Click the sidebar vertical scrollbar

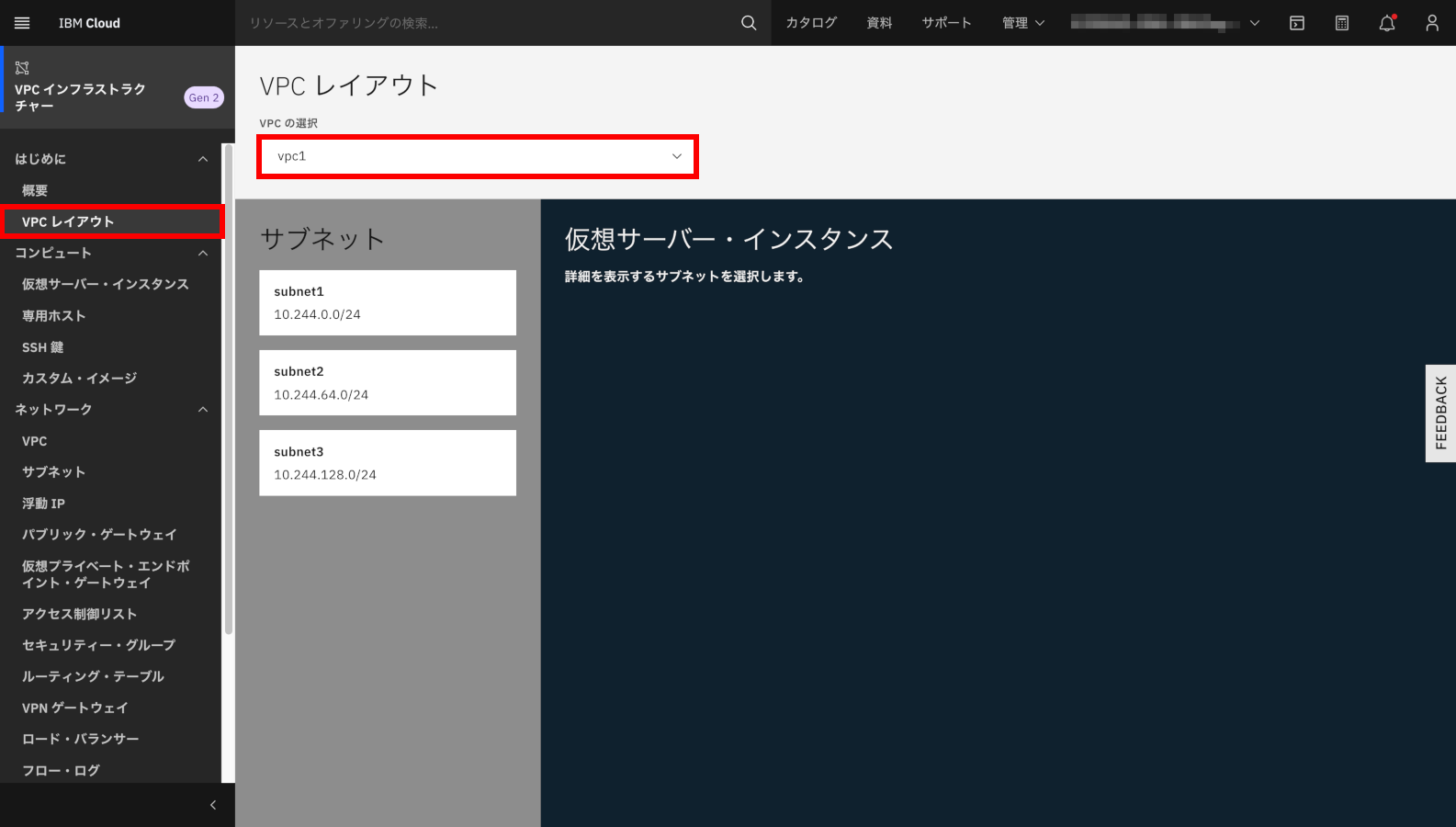click(x=229, y=390)
